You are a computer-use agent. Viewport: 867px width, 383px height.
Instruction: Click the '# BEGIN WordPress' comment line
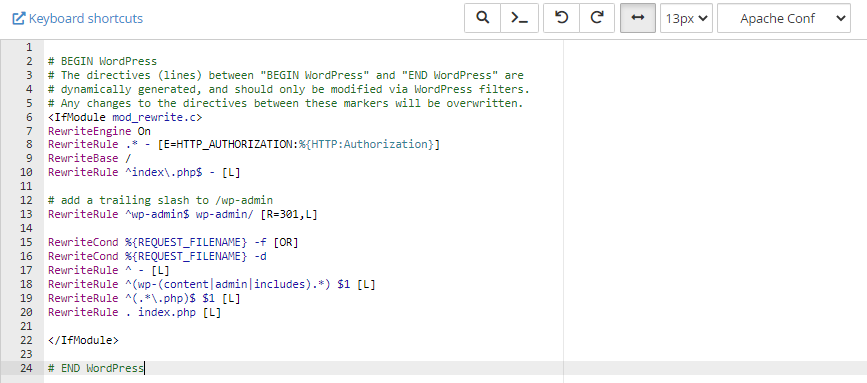point(102,61)
